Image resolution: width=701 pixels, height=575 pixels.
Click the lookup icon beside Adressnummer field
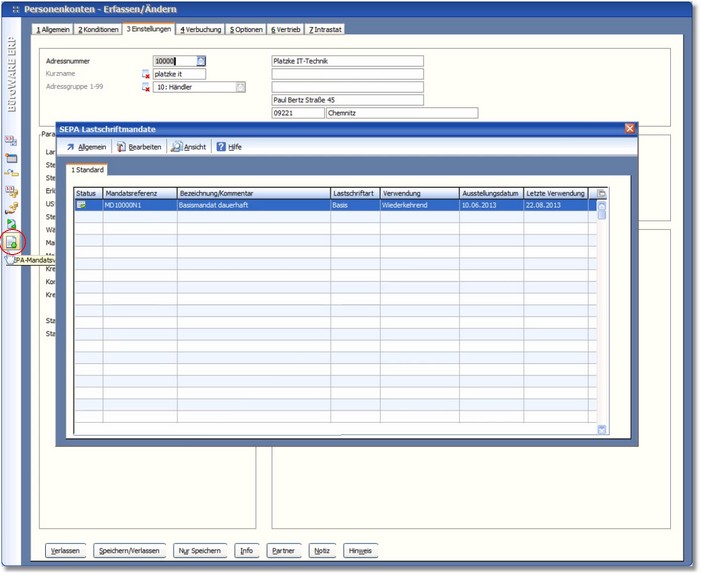click(x=200, y=61)
